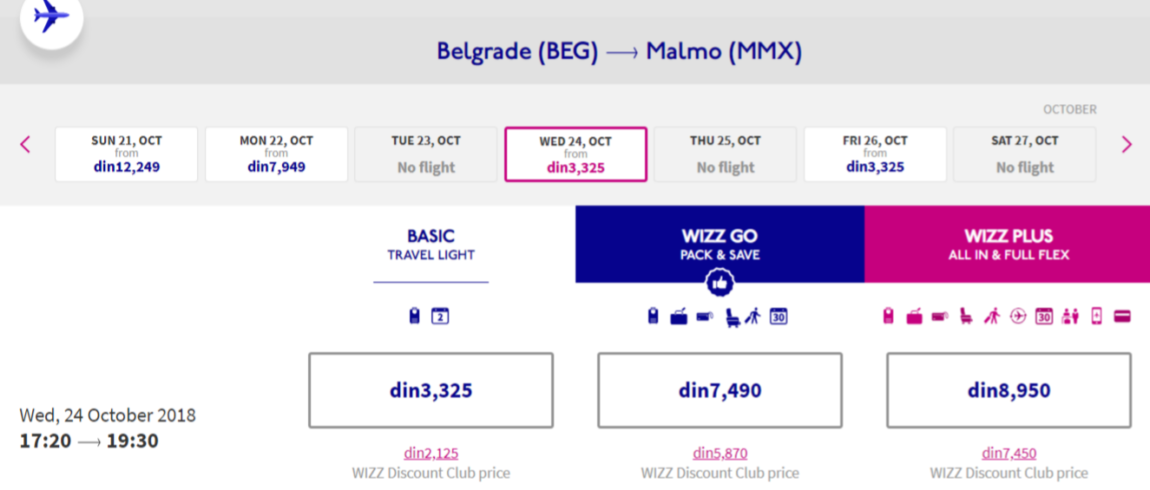Image resolution: width=1150 pixels, height=490 pixels.
Task: Click the seat selection icon under WIZZ GO
Action: click(733, 317)
